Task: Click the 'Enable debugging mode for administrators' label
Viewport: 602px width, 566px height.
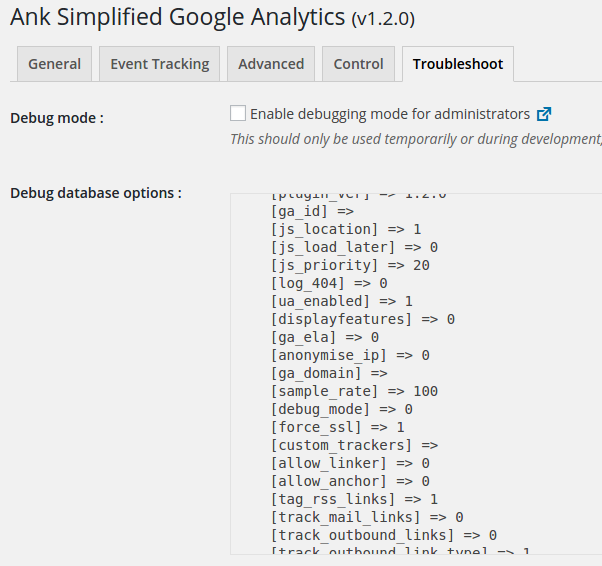Action: pyautogui.click(x=390, y=114)
